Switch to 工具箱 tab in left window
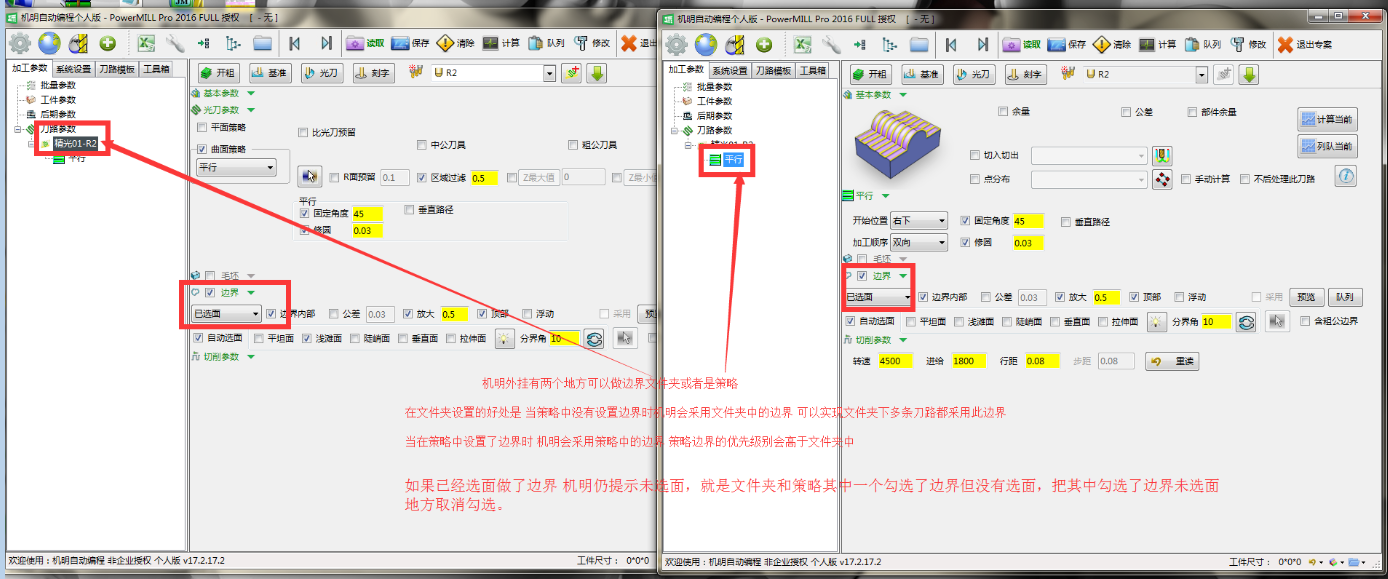 click(x=156, y=69)
